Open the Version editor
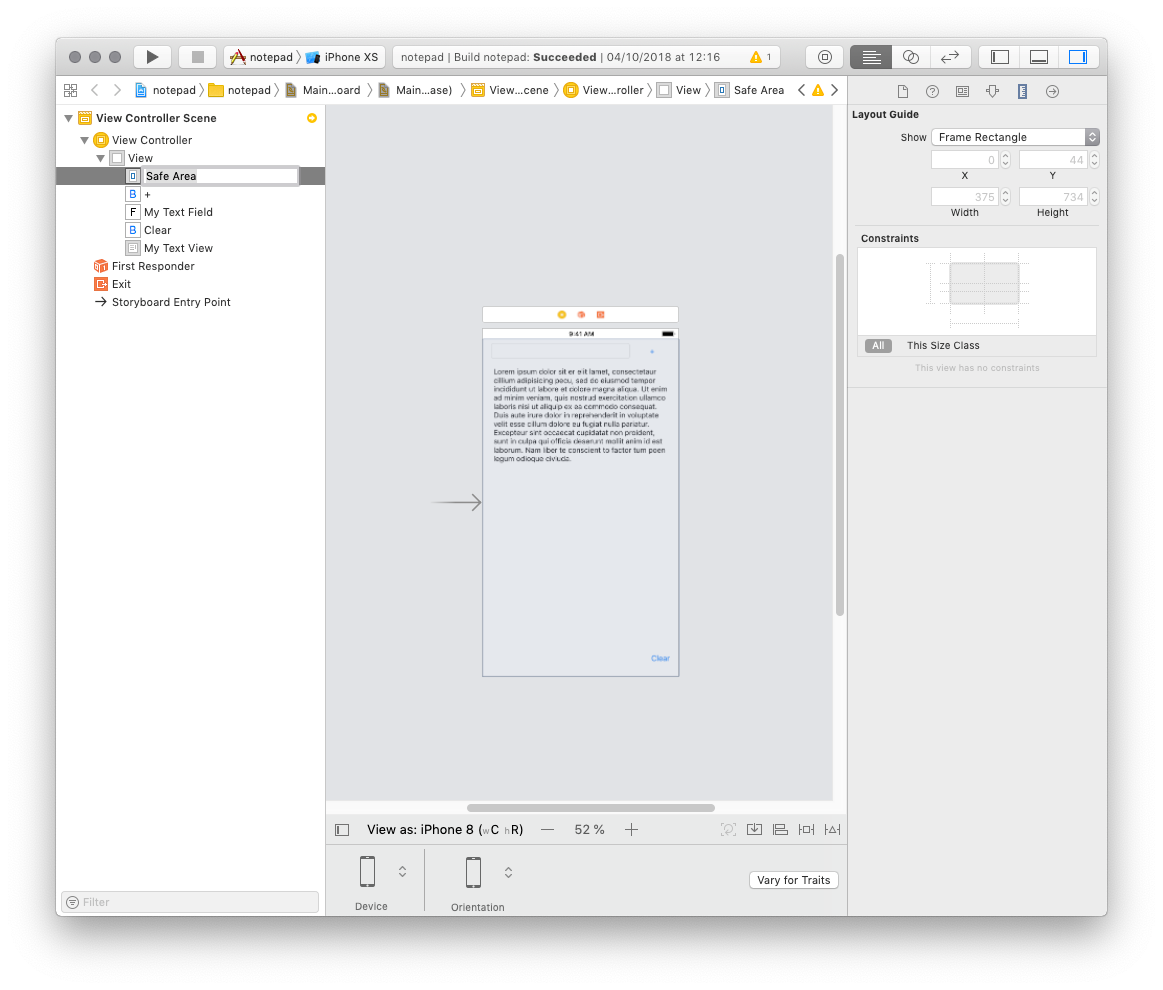 [950, 57]
